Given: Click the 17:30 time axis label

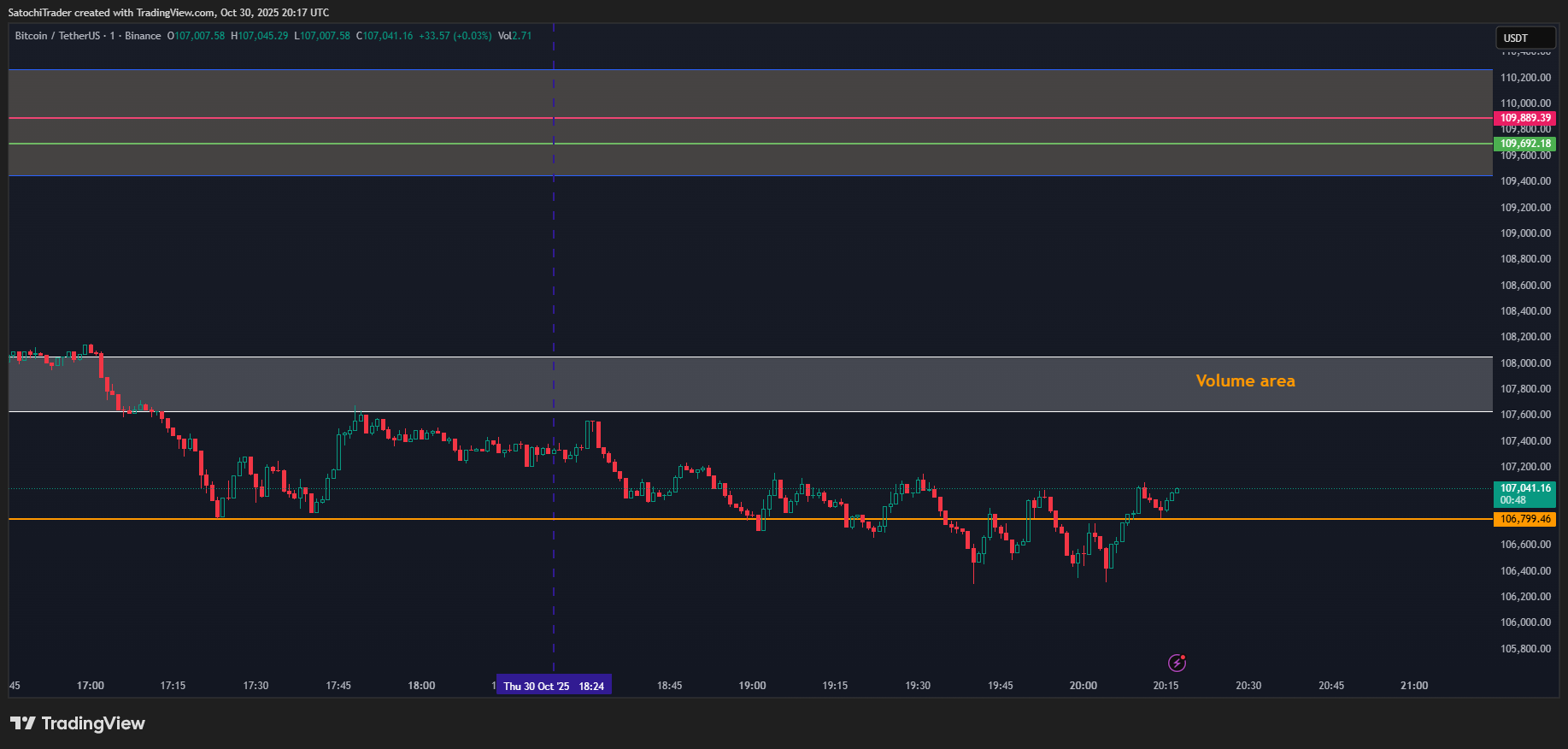Looking at the screenshot, I should pyautogui.click(x=255, y=686).
